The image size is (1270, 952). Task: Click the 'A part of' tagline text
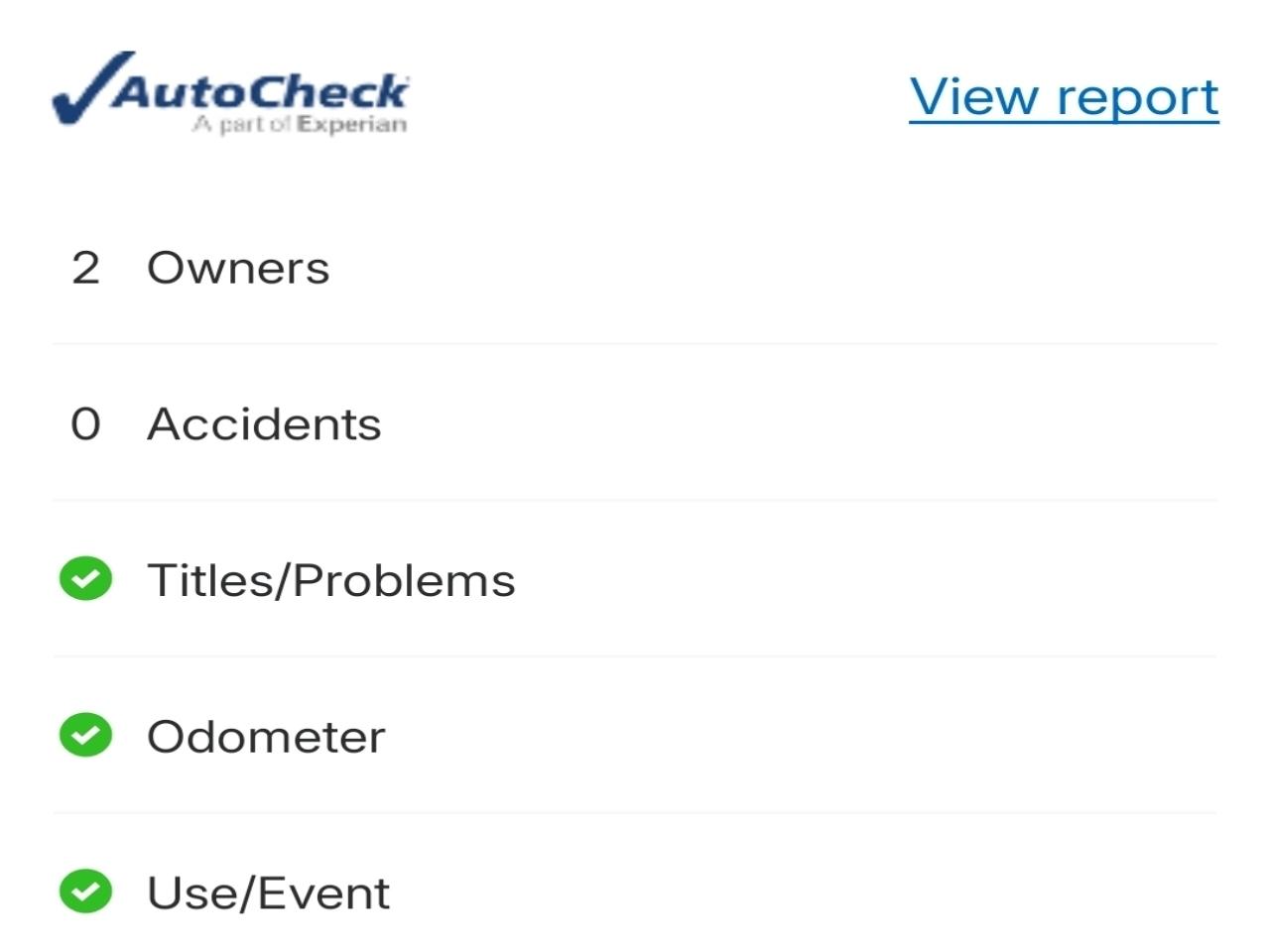pos(243,125)
